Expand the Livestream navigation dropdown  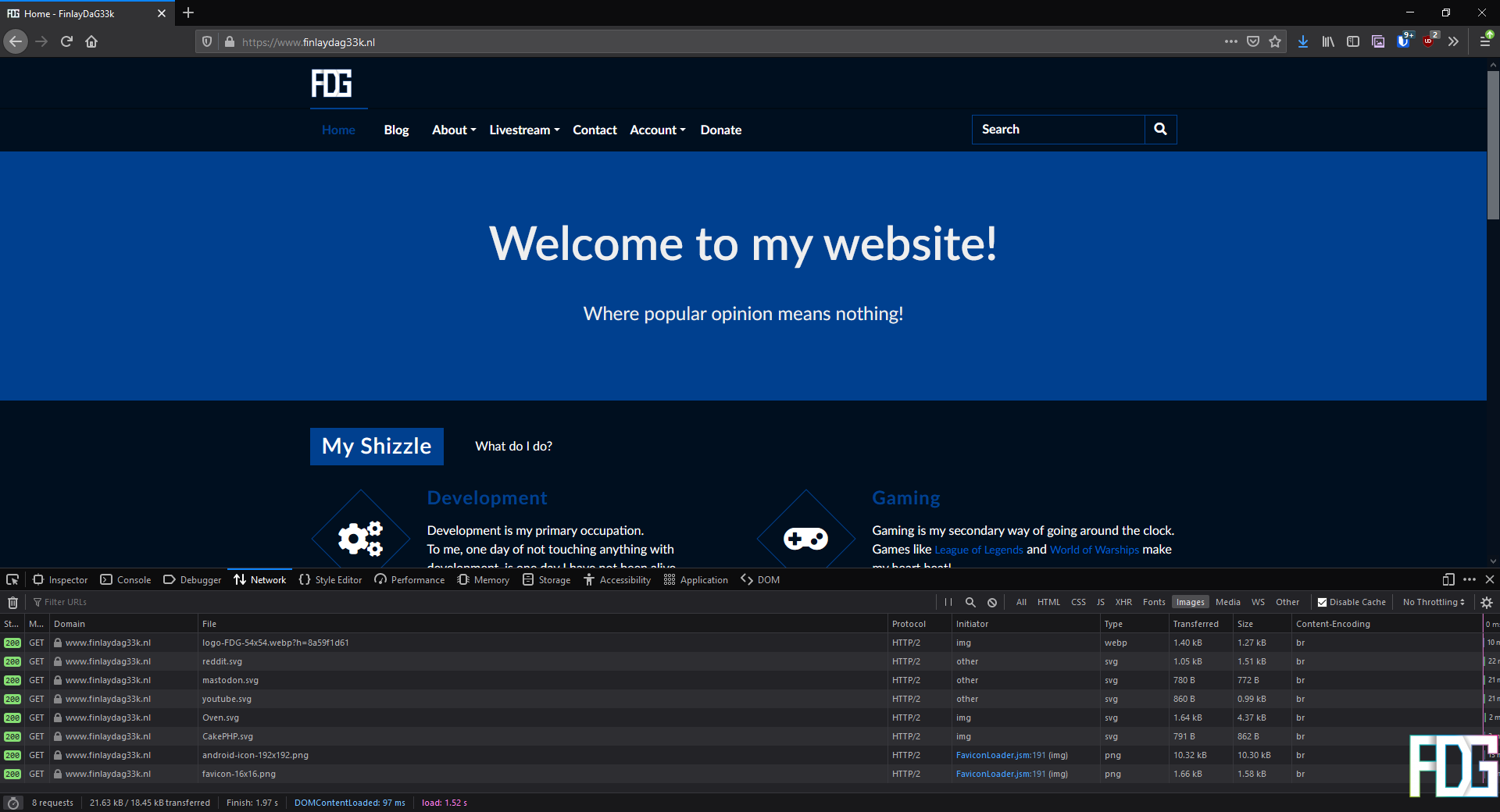coord(524,130)
